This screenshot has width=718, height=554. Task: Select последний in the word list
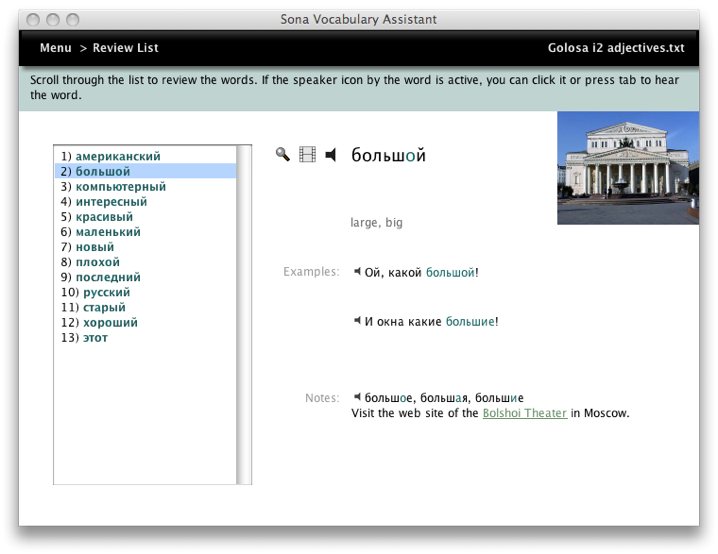click(x=108, y=277)
